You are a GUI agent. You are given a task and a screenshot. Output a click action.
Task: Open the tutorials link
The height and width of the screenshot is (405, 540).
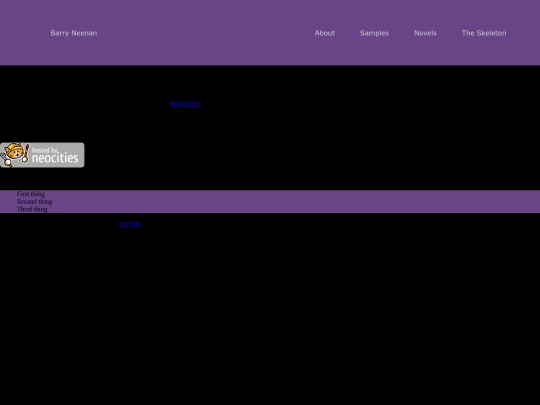pos(130,224)
